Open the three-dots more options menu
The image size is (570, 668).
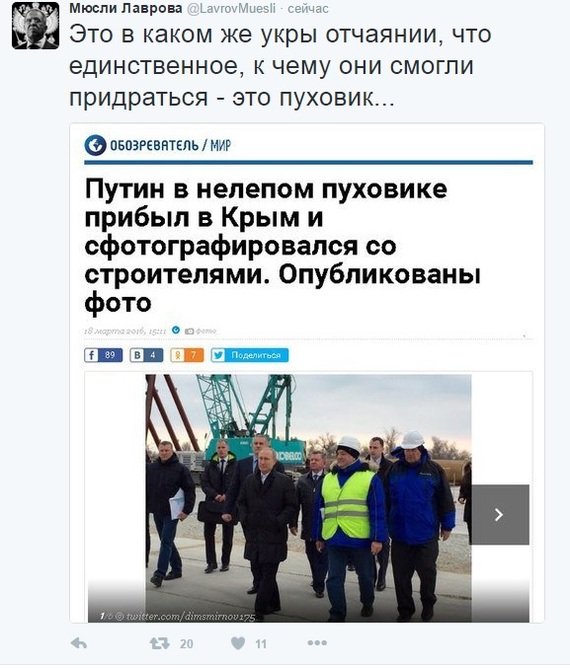point(317,642)
